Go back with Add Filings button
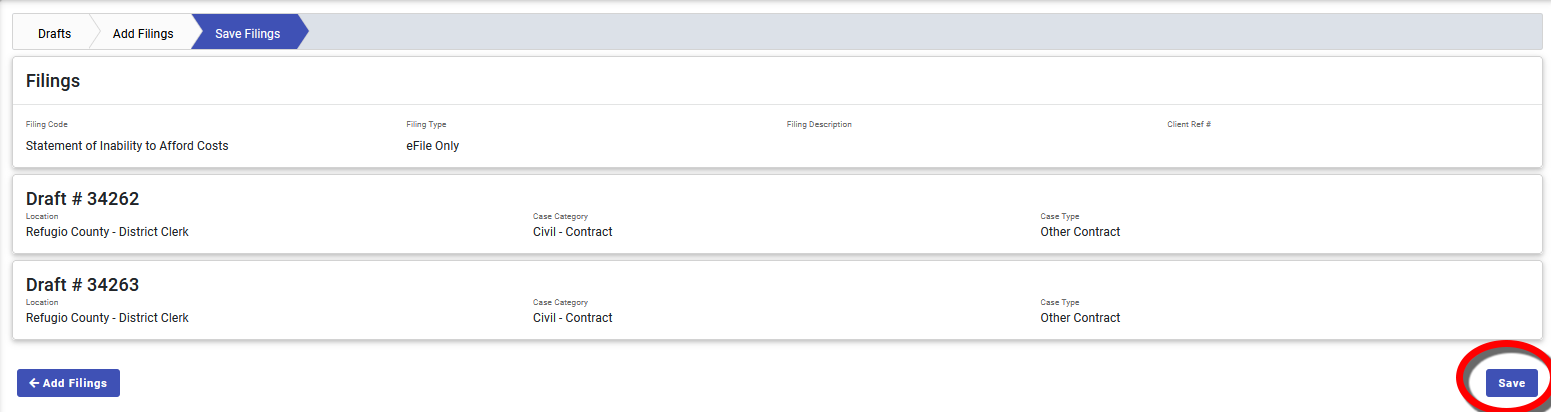 pos(68,383)
